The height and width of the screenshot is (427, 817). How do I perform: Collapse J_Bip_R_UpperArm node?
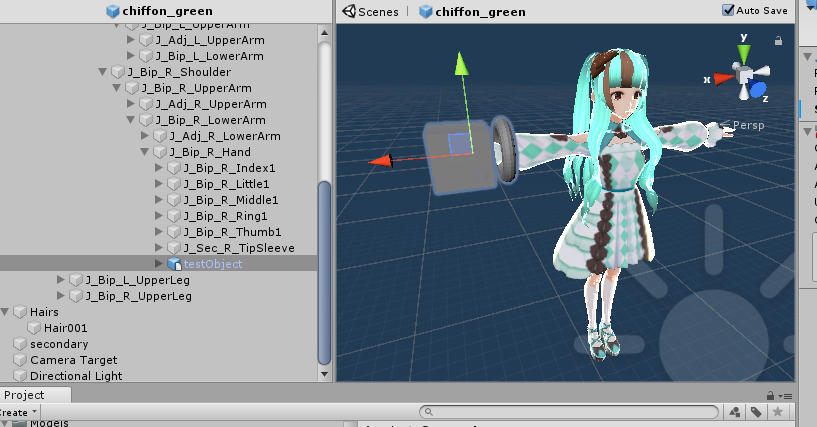(x=117, y=88)
